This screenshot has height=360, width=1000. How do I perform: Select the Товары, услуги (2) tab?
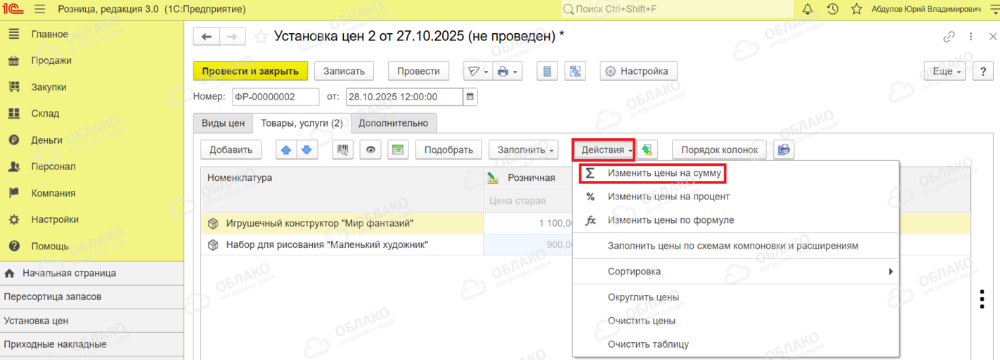[x=302, y=123]
